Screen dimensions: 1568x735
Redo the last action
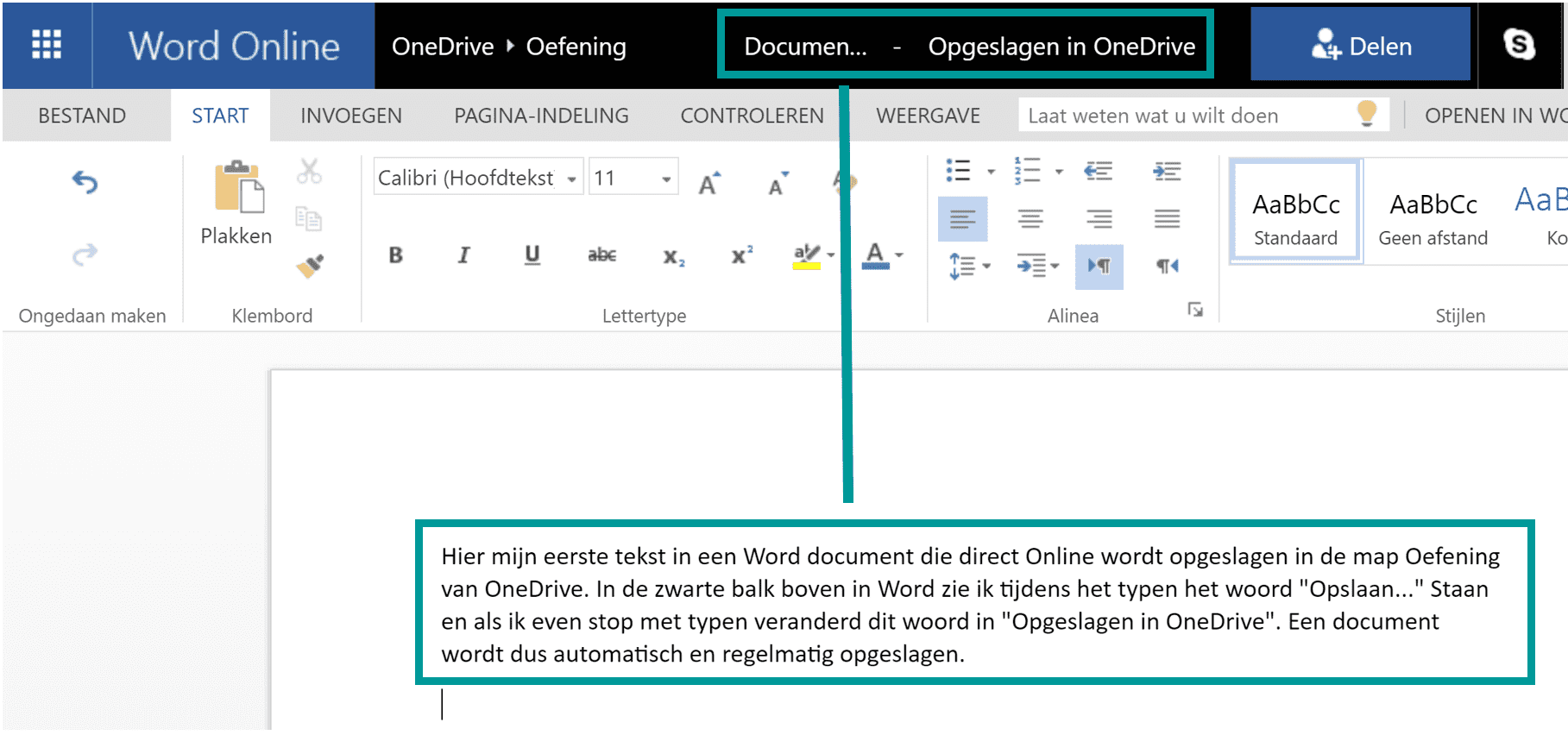[x=85, y=254]
